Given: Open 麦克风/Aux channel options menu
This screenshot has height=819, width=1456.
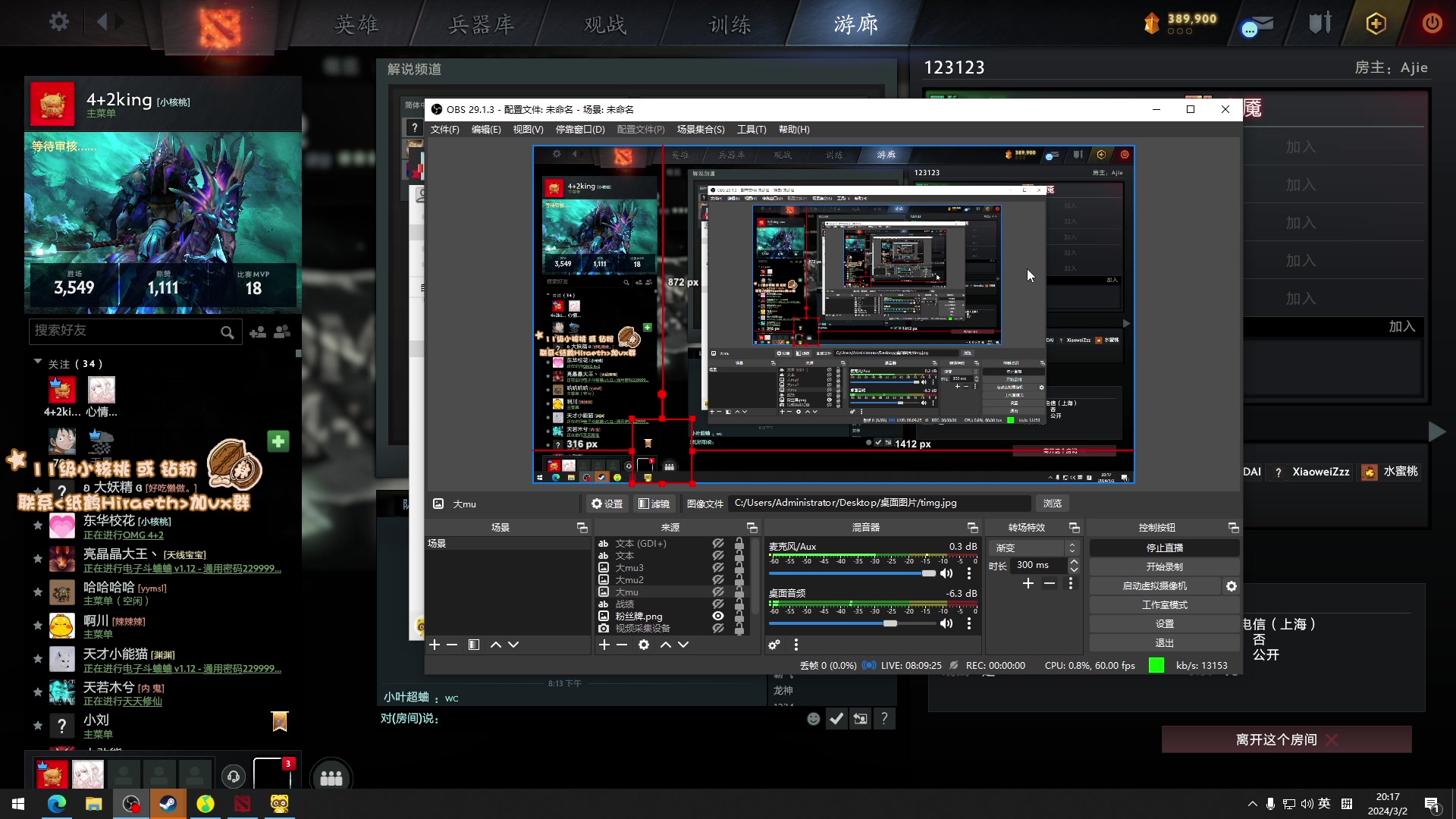Looking at the screenshot, I should 969,573.
